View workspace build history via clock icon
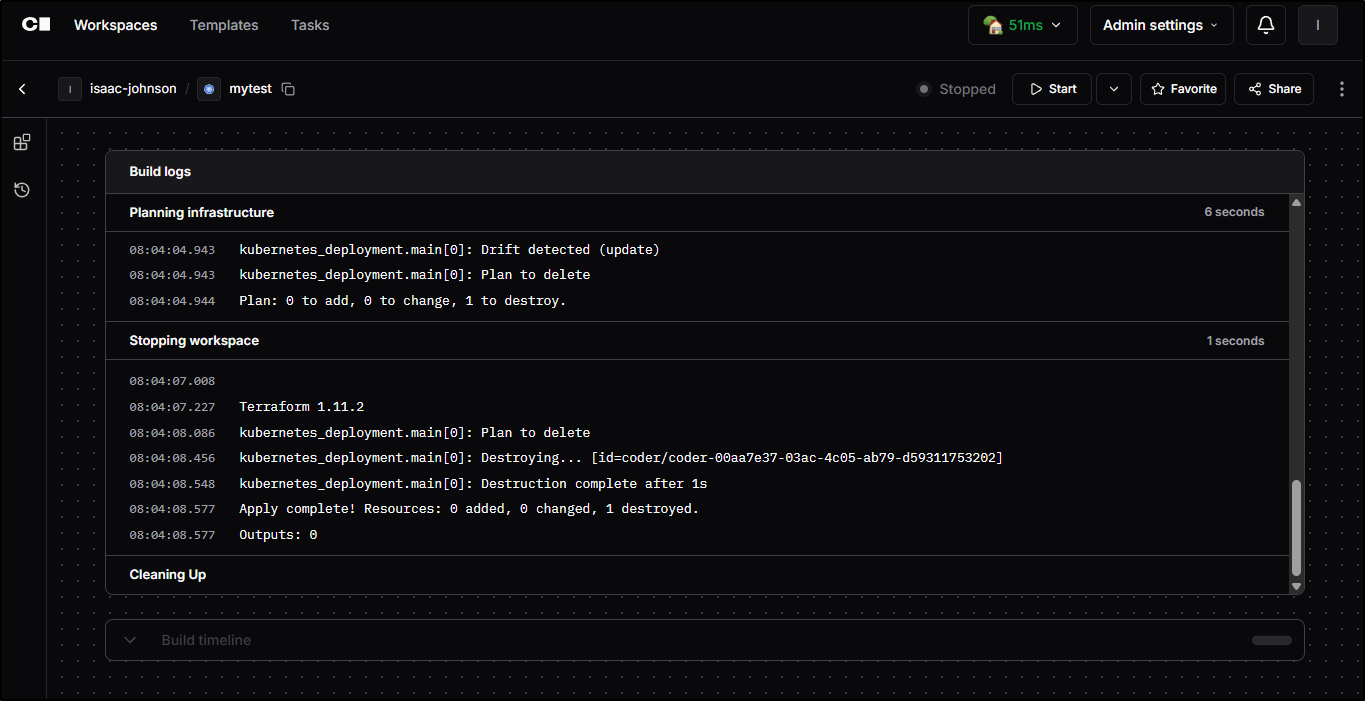 pyautogui.click(x=21, y=189)
